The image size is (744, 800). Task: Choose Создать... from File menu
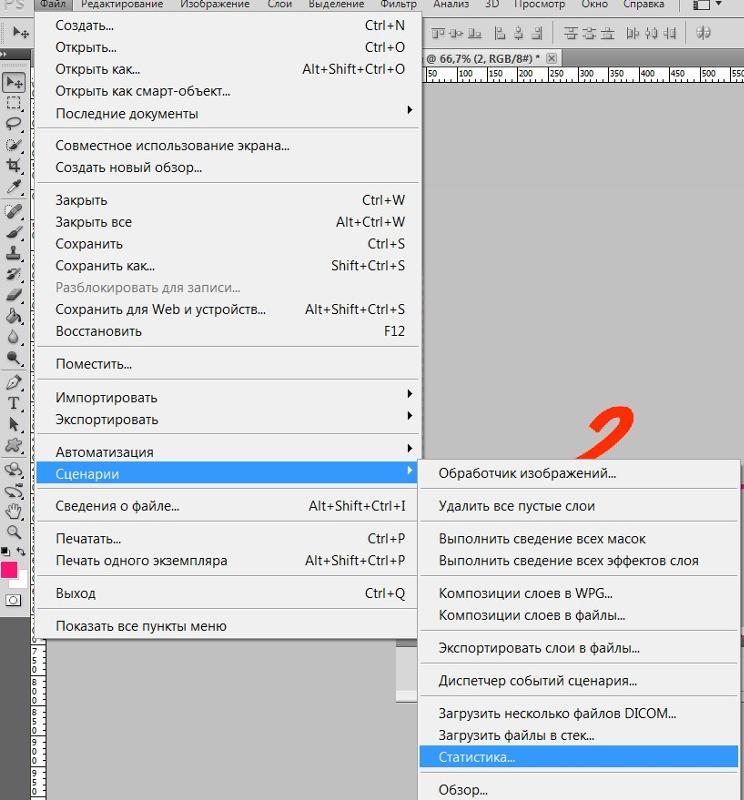click(229, 26)
